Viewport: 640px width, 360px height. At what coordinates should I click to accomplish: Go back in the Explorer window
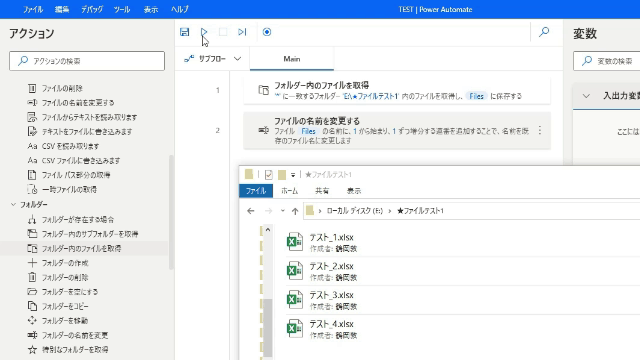click(251, 211)
